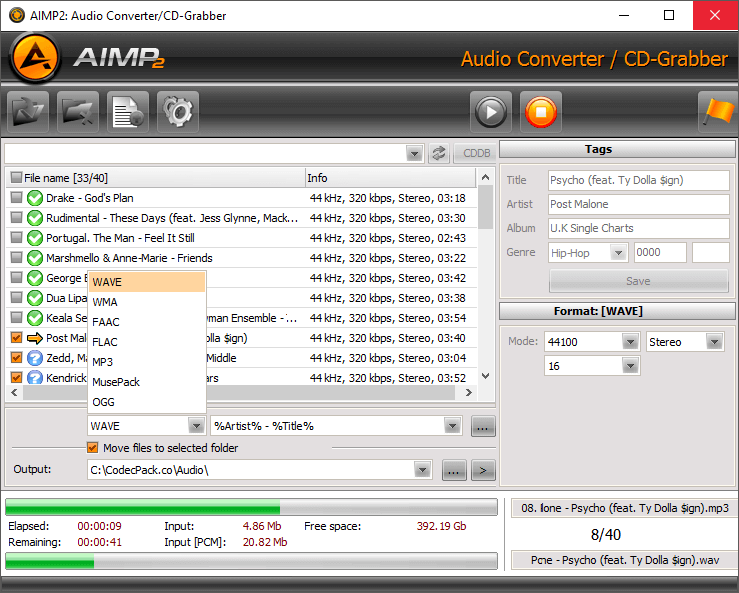
Task: Click the file list scrollbar up arrow
Action: (485, 177)
